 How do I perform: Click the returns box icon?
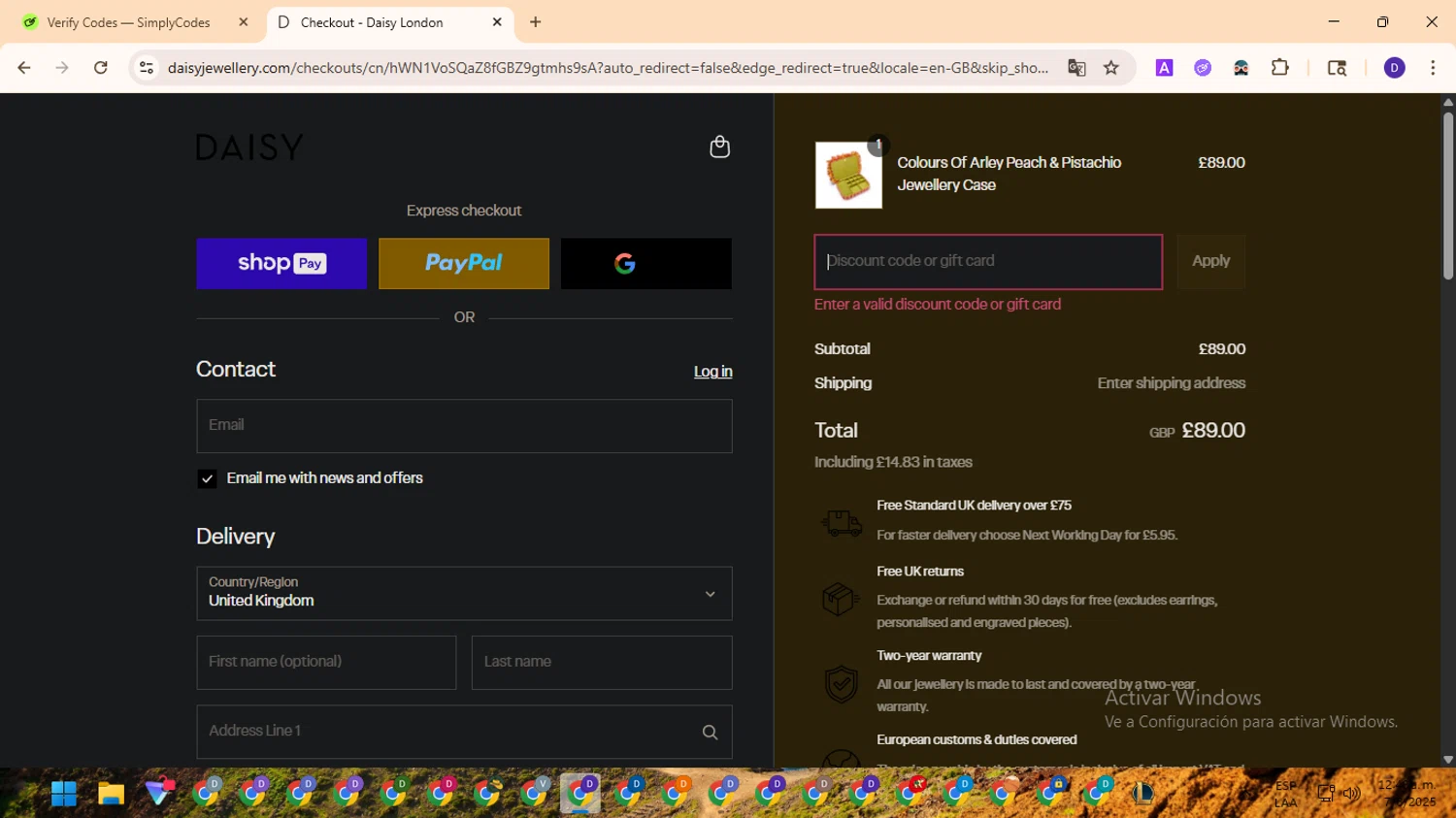(x=841, y=599)
